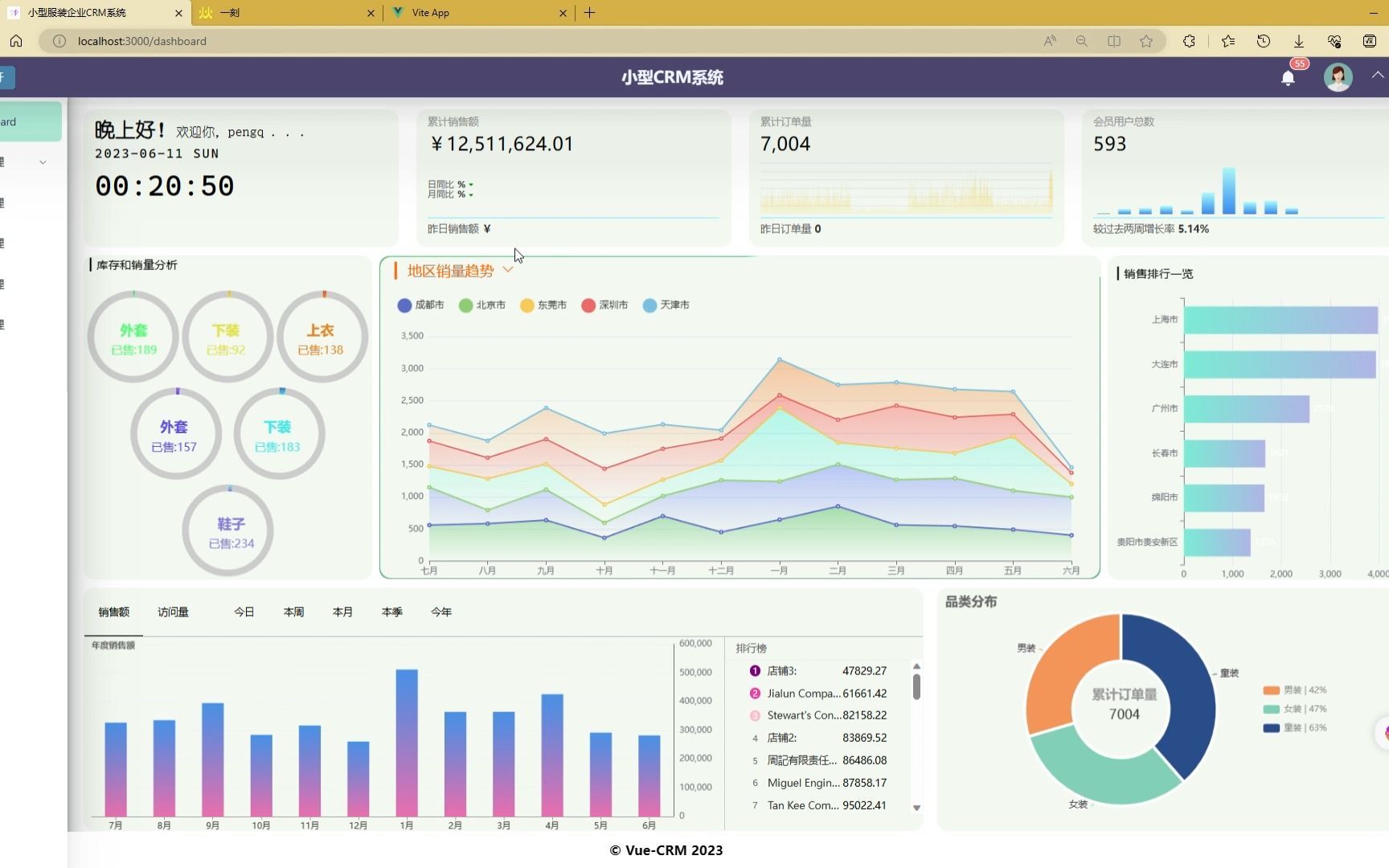Select ranking row Jialun Compa... 61661.42
The image size is (1389, 868).
(818, 694)
